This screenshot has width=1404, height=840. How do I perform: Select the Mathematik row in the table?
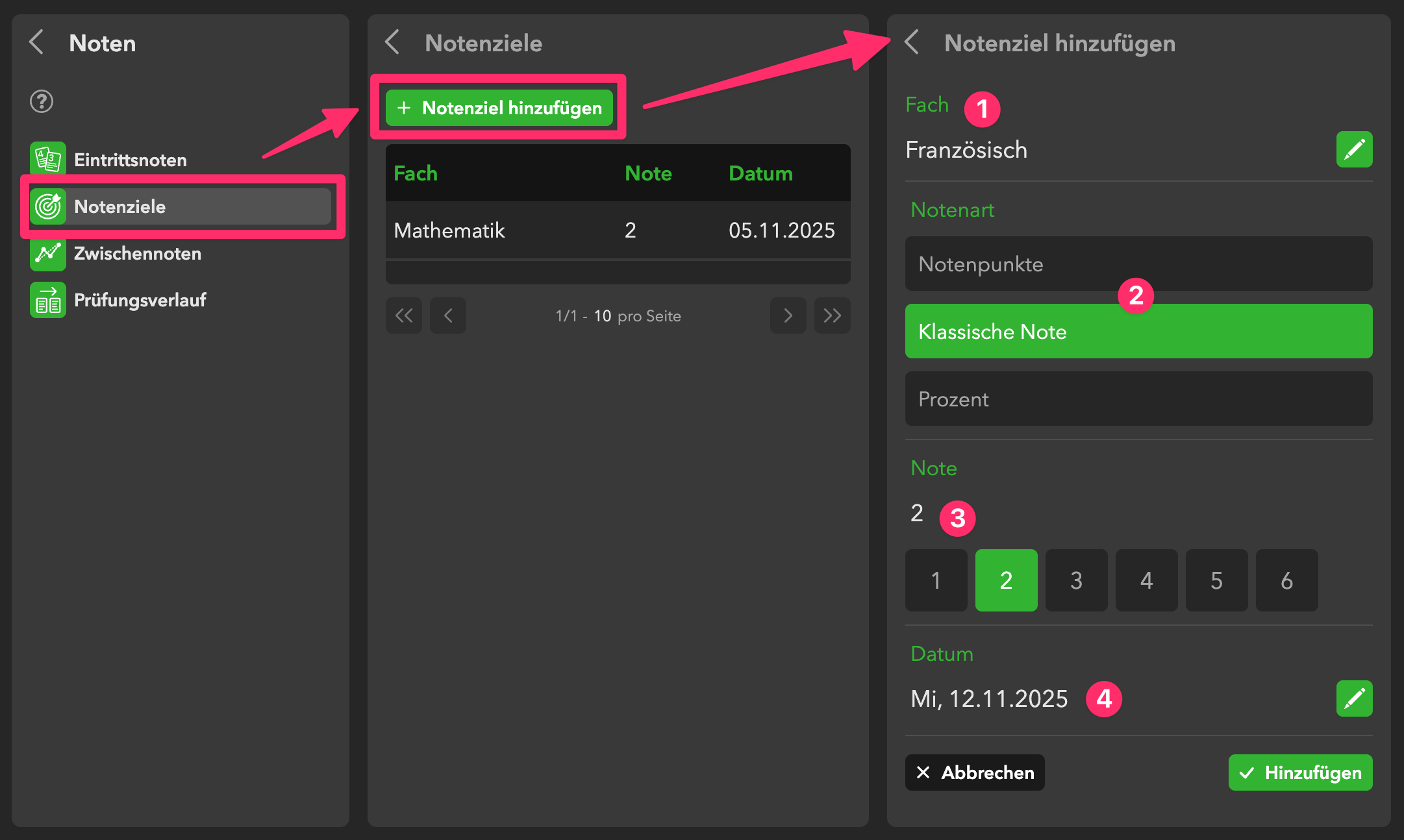[617, 230]
